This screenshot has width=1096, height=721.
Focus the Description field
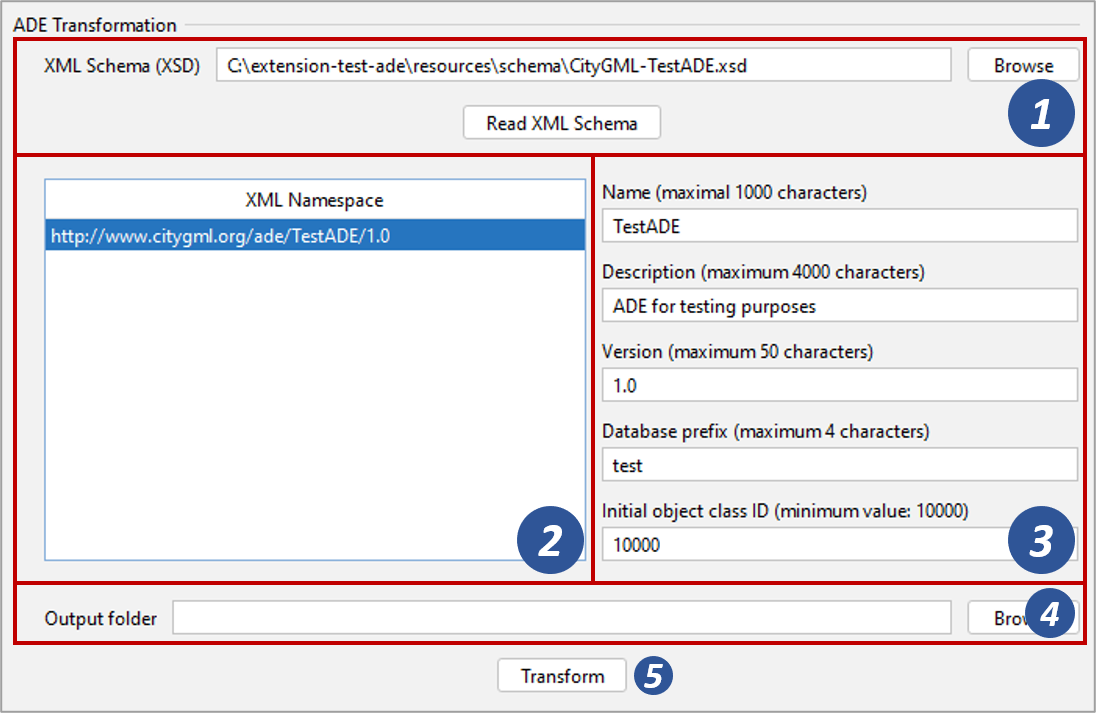pyautogui.click(x=839, y=305)
